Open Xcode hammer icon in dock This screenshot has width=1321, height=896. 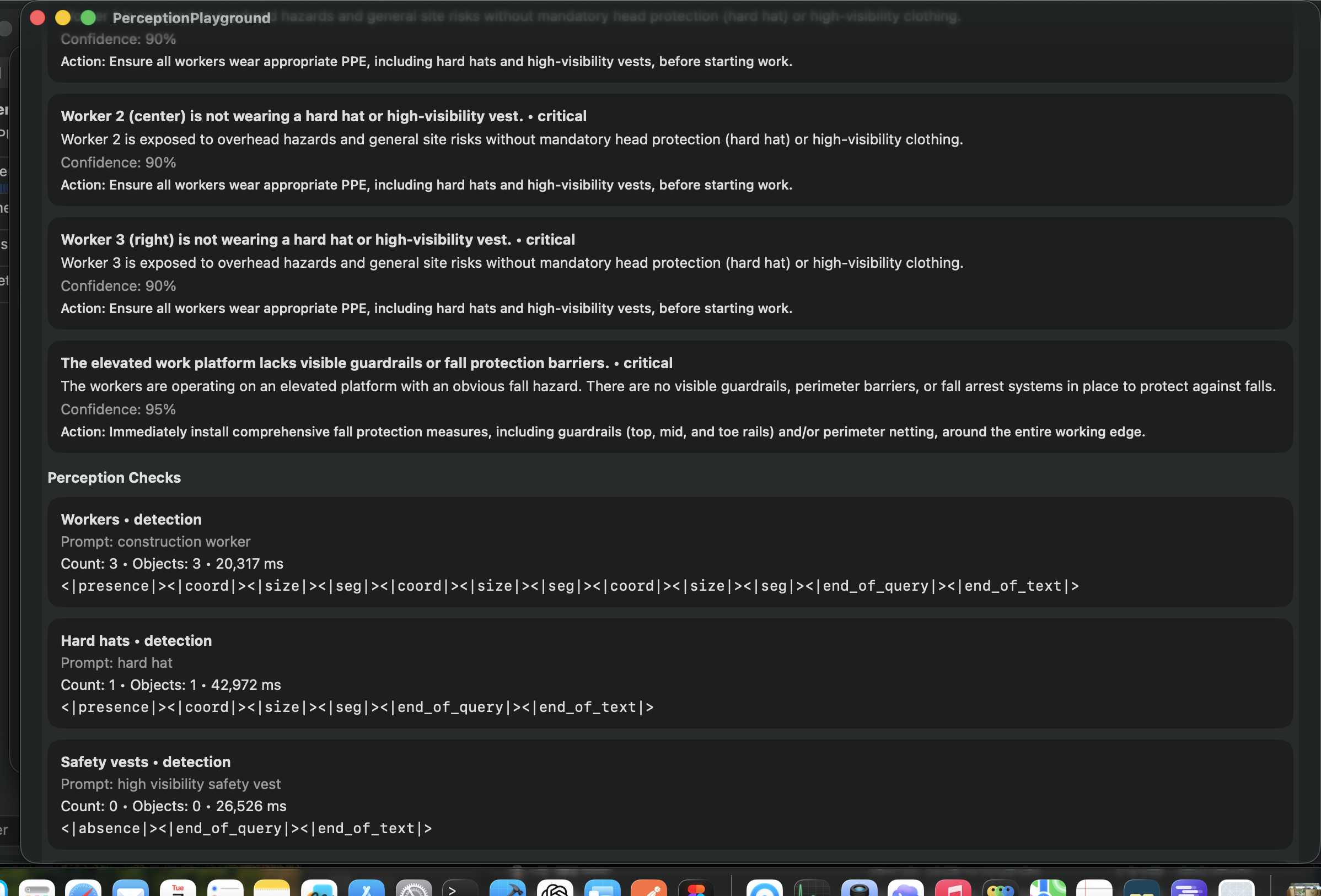pyautogui.click(x=507, y=888)
